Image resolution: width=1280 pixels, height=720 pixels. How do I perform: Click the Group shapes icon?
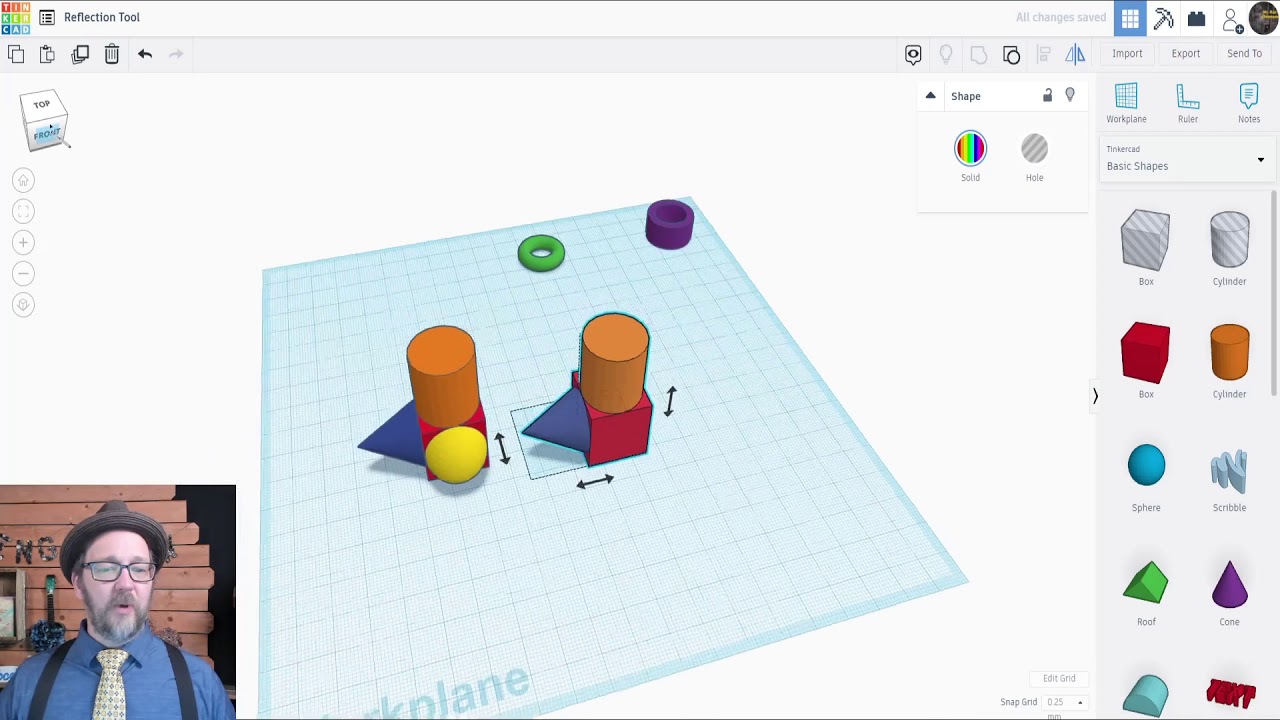(979, 54)
